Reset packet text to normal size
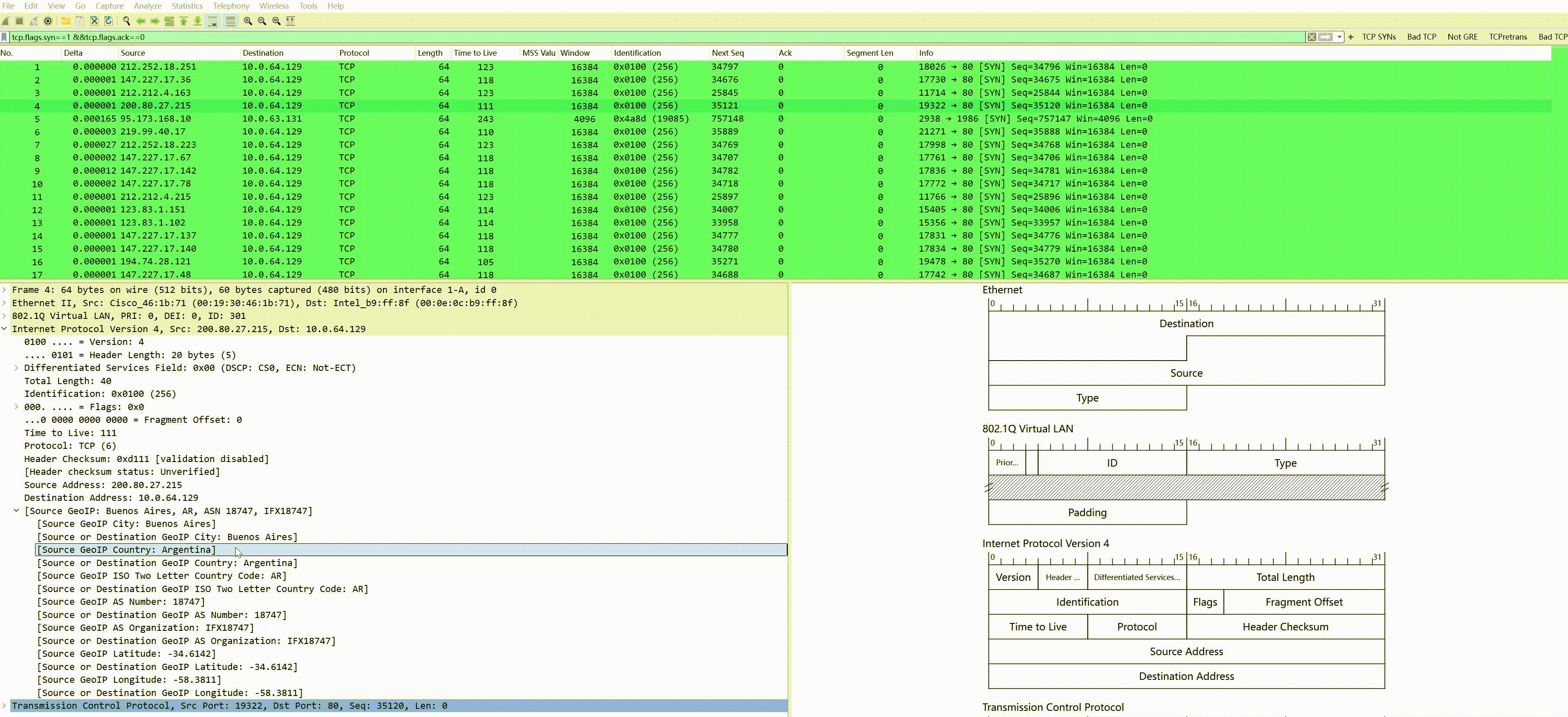The width and height of the screenshot is (1568, 717). 276,21
